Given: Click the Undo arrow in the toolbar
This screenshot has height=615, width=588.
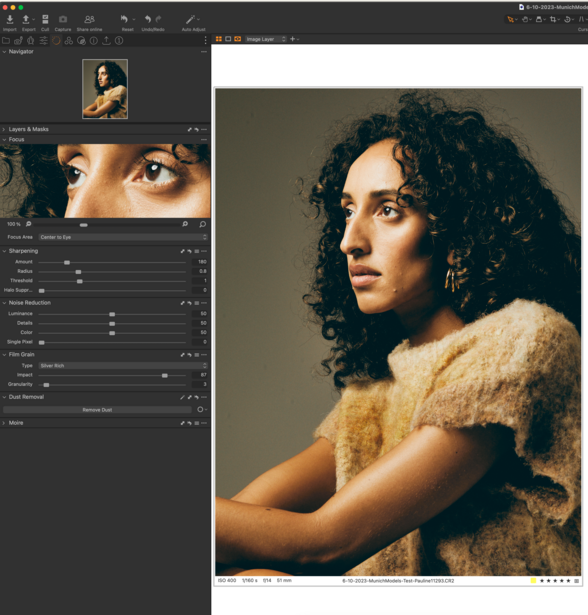Looking at the screenshot, I should [148, 19].
